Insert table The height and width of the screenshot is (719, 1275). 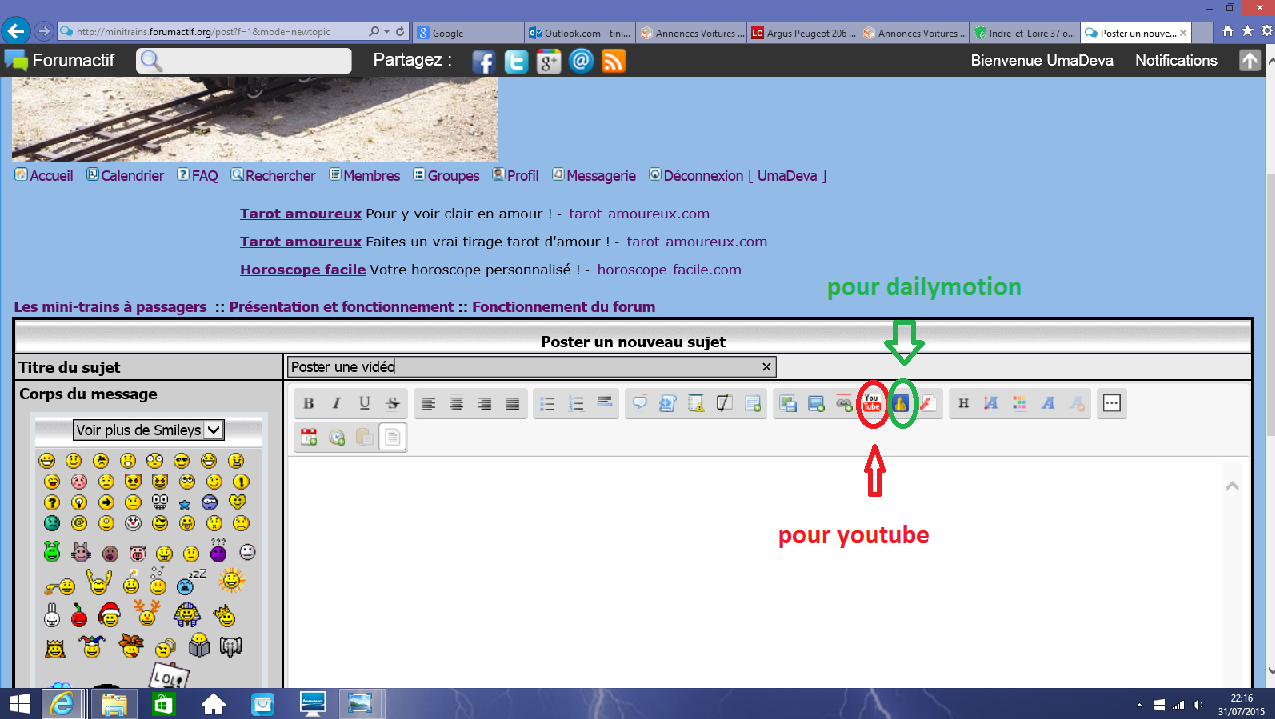[x=753, y=404]
